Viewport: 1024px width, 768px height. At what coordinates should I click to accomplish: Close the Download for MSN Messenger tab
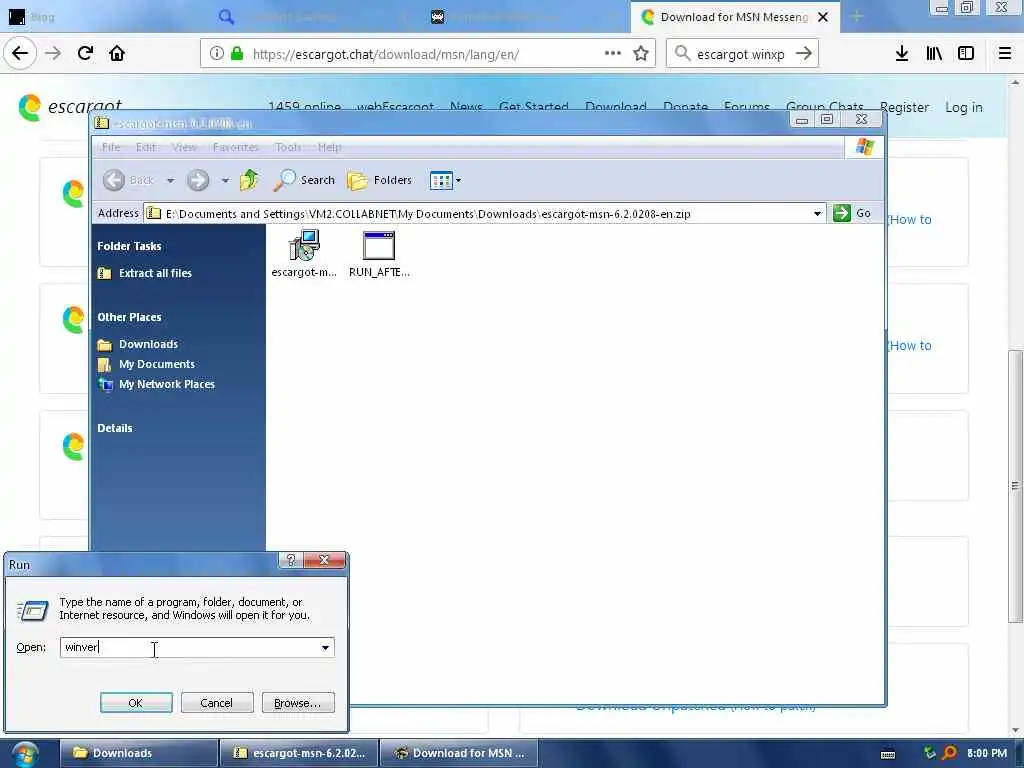pos(823,17)
